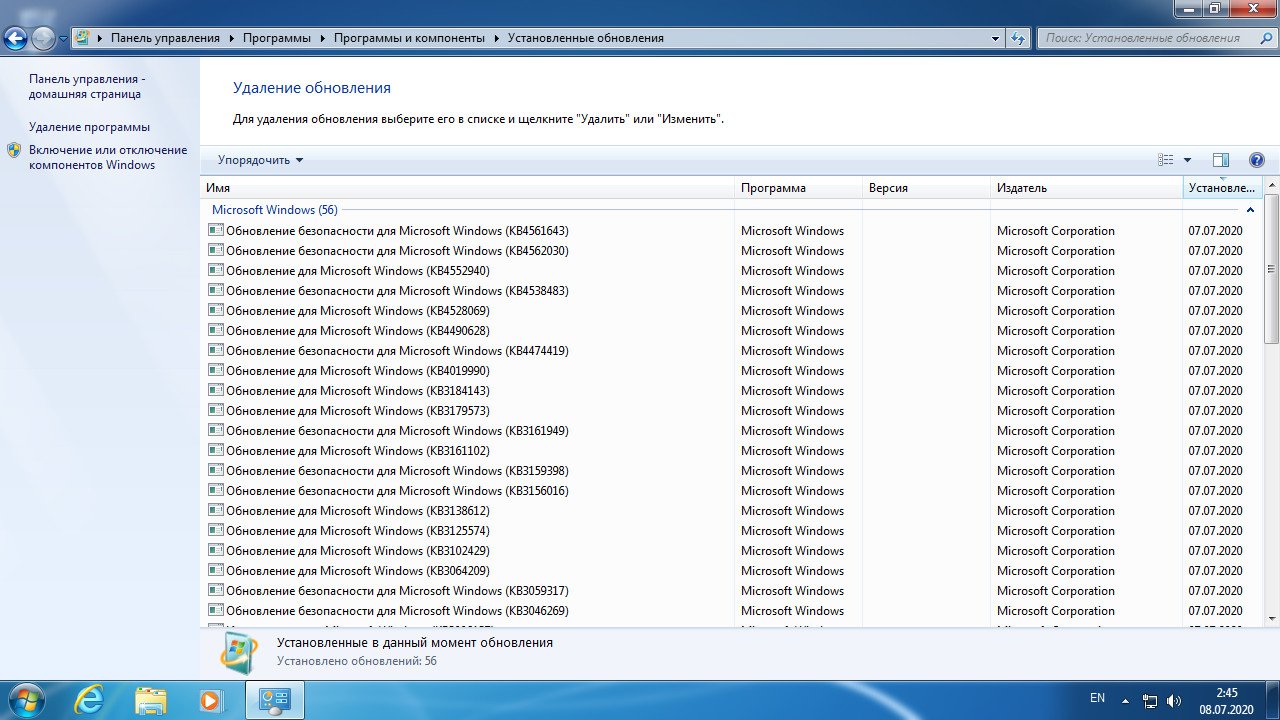The image size is (1280, 720).
Task: Open Windows Explorer from the taskbar
Action: click(150, 699)
